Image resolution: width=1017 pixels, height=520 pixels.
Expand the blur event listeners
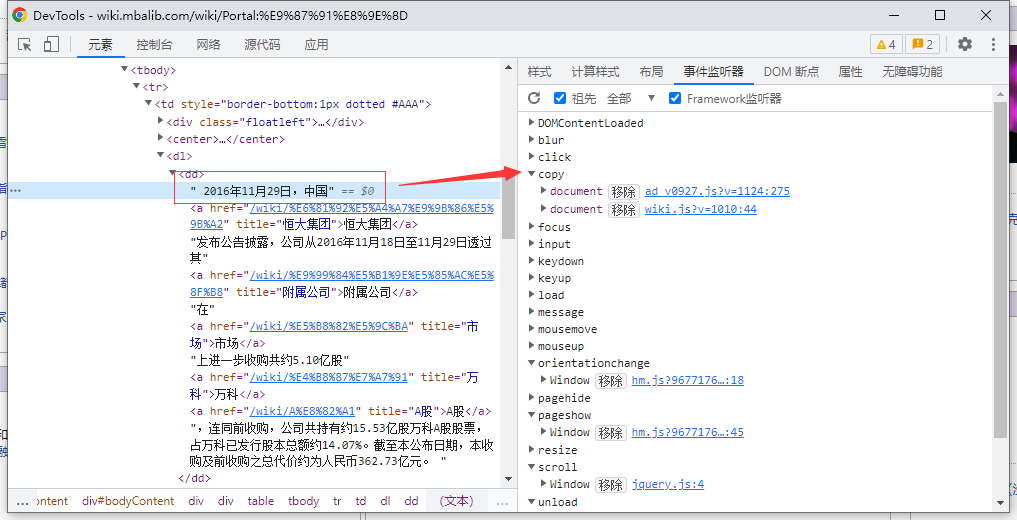(x=531, y=139)
